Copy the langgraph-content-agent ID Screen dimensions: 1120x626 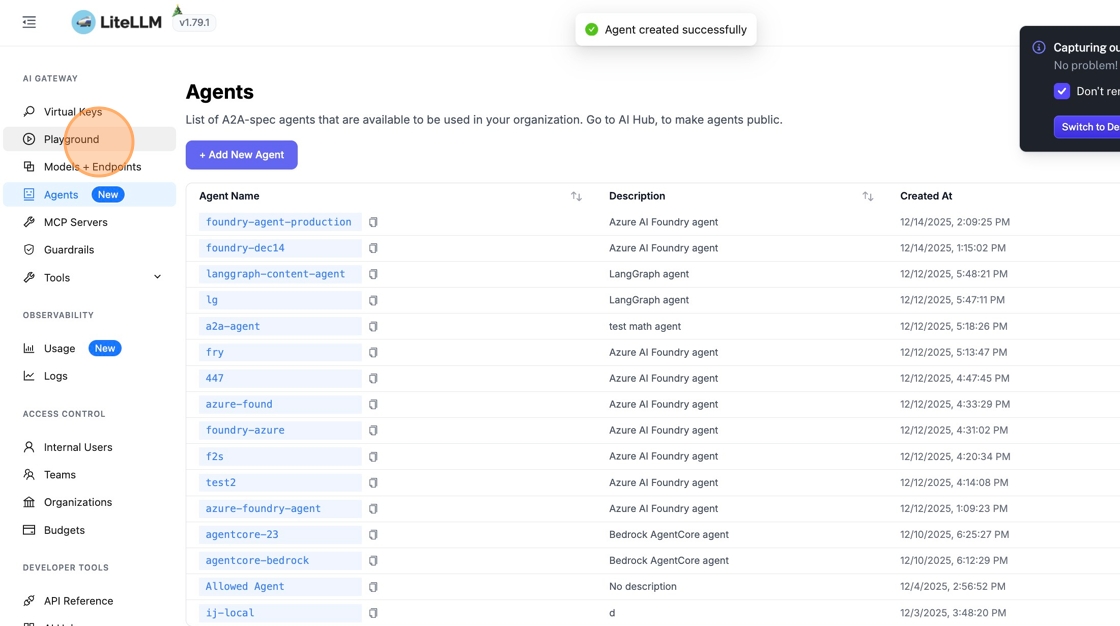[x=373, y=274]
